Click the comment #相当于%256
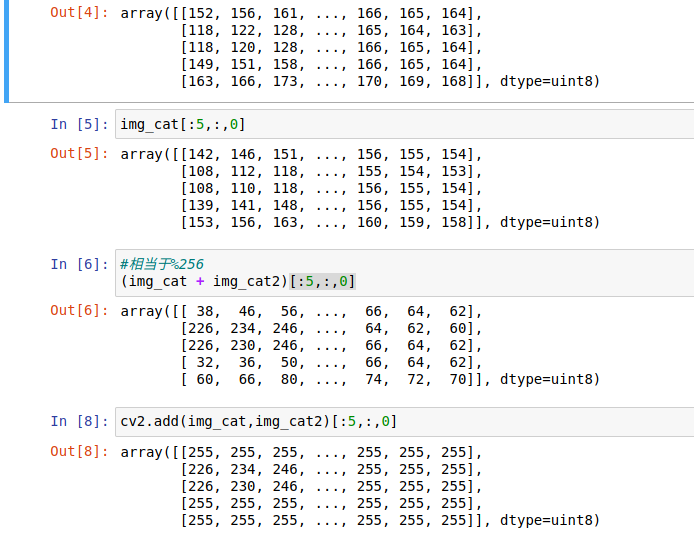The height and width of the screenshot is (552, 694). click(162, 264)
